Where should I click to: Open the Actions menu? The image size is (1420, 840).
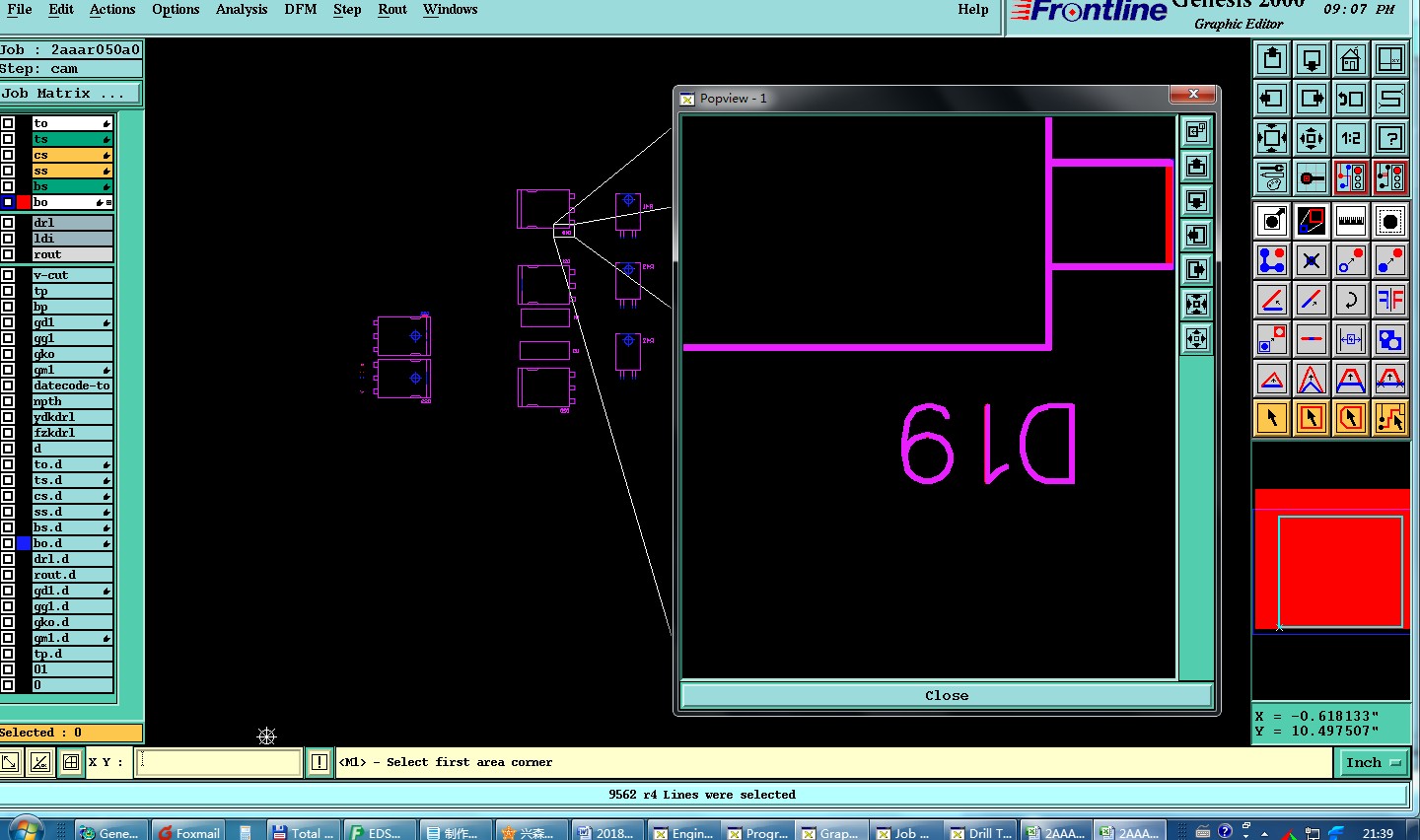112,10
